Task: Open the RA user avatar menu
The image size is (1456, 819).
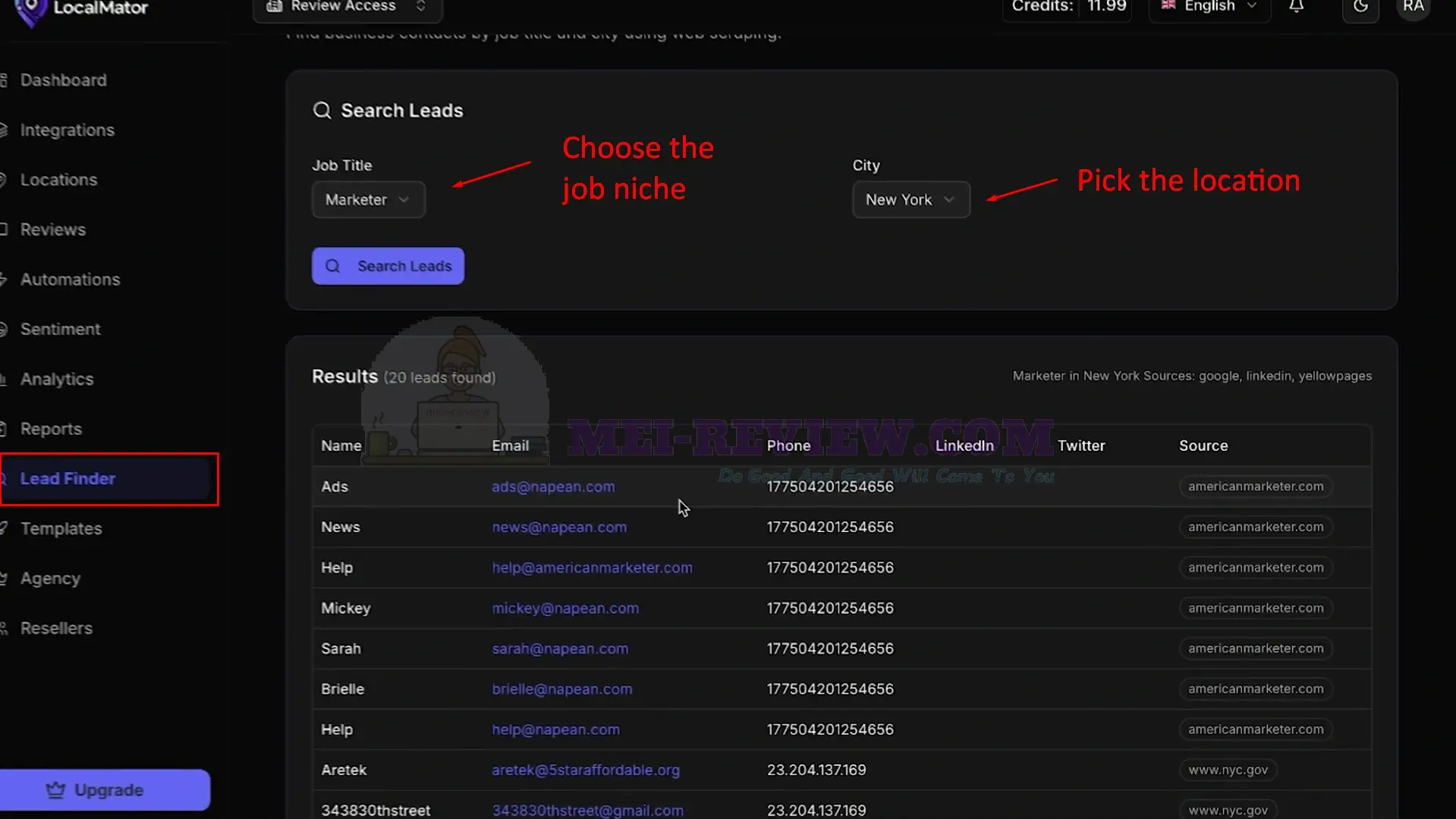Action: (x=1413, y=7)
